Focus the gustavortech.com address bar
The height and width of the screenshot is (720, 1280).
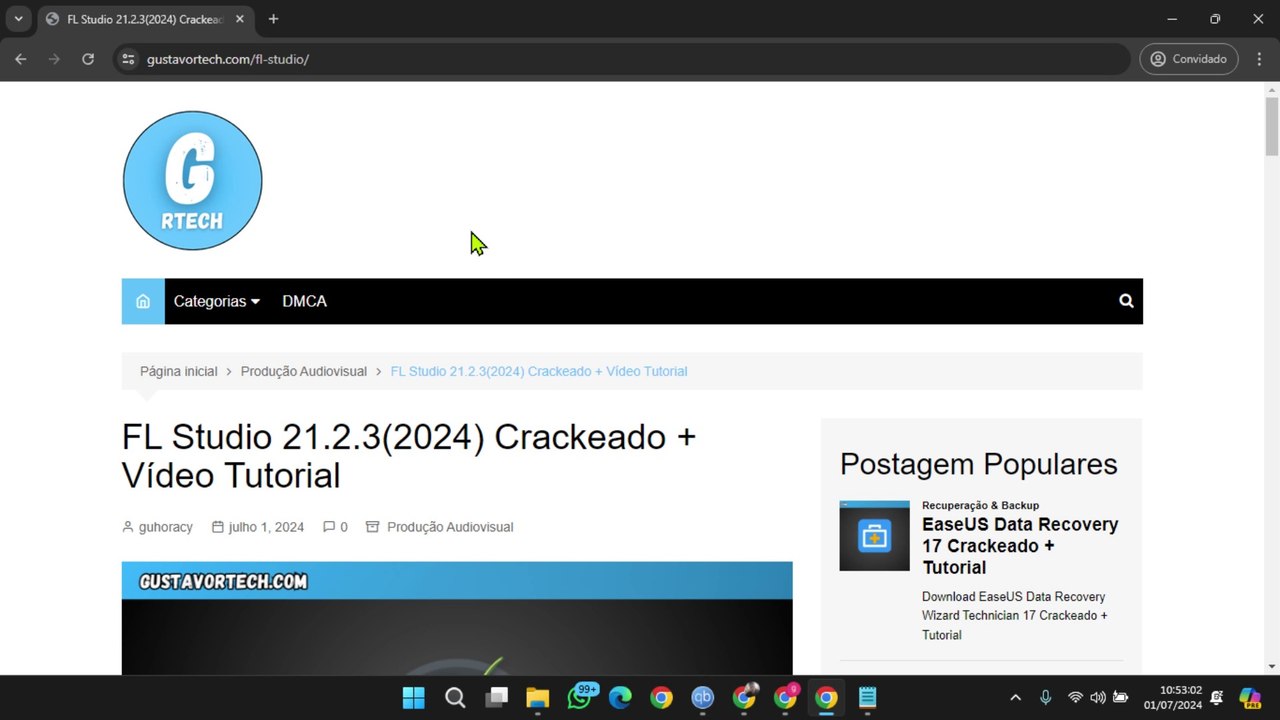click(622, 59)
